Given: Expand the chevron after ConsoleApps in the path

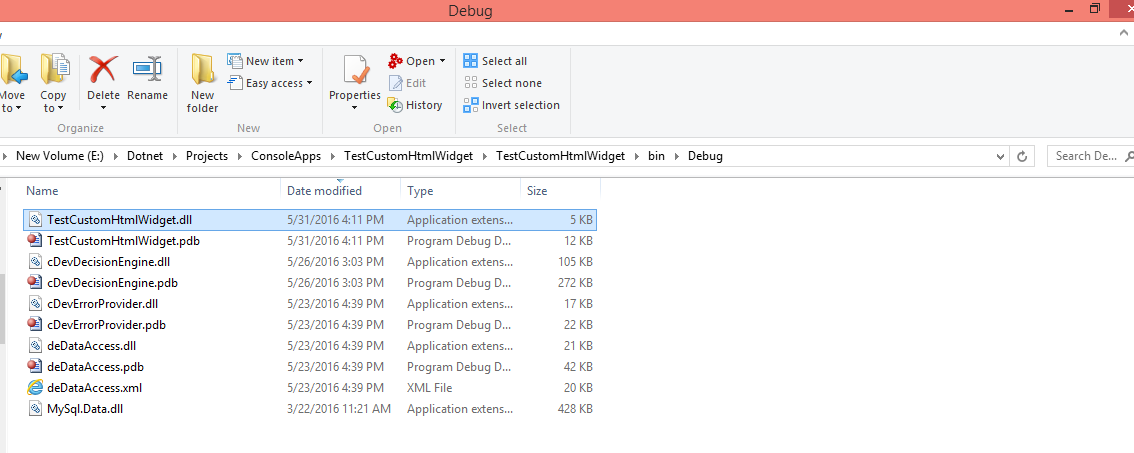Looking at the screenshot, I should 333,156.
